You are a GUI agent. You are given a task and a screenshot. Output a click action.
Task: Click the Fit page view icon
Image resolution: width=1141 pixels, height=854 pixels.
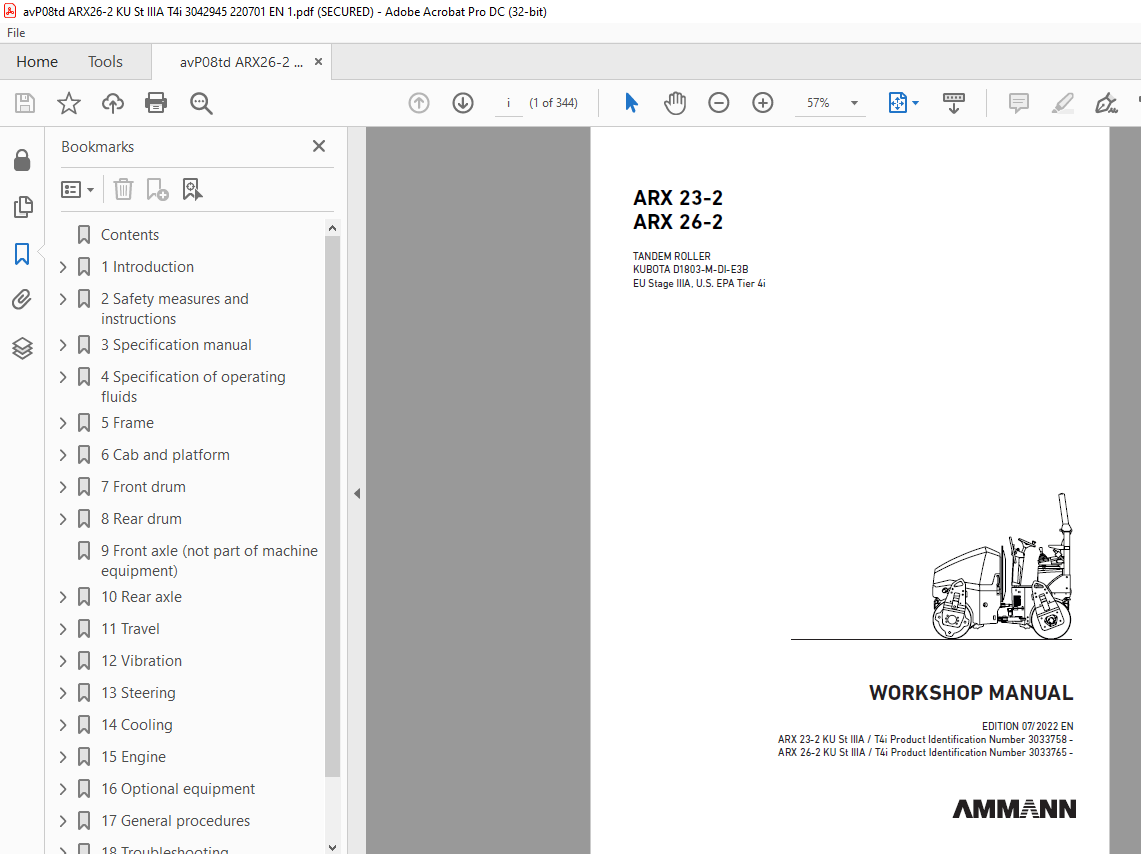897,103
